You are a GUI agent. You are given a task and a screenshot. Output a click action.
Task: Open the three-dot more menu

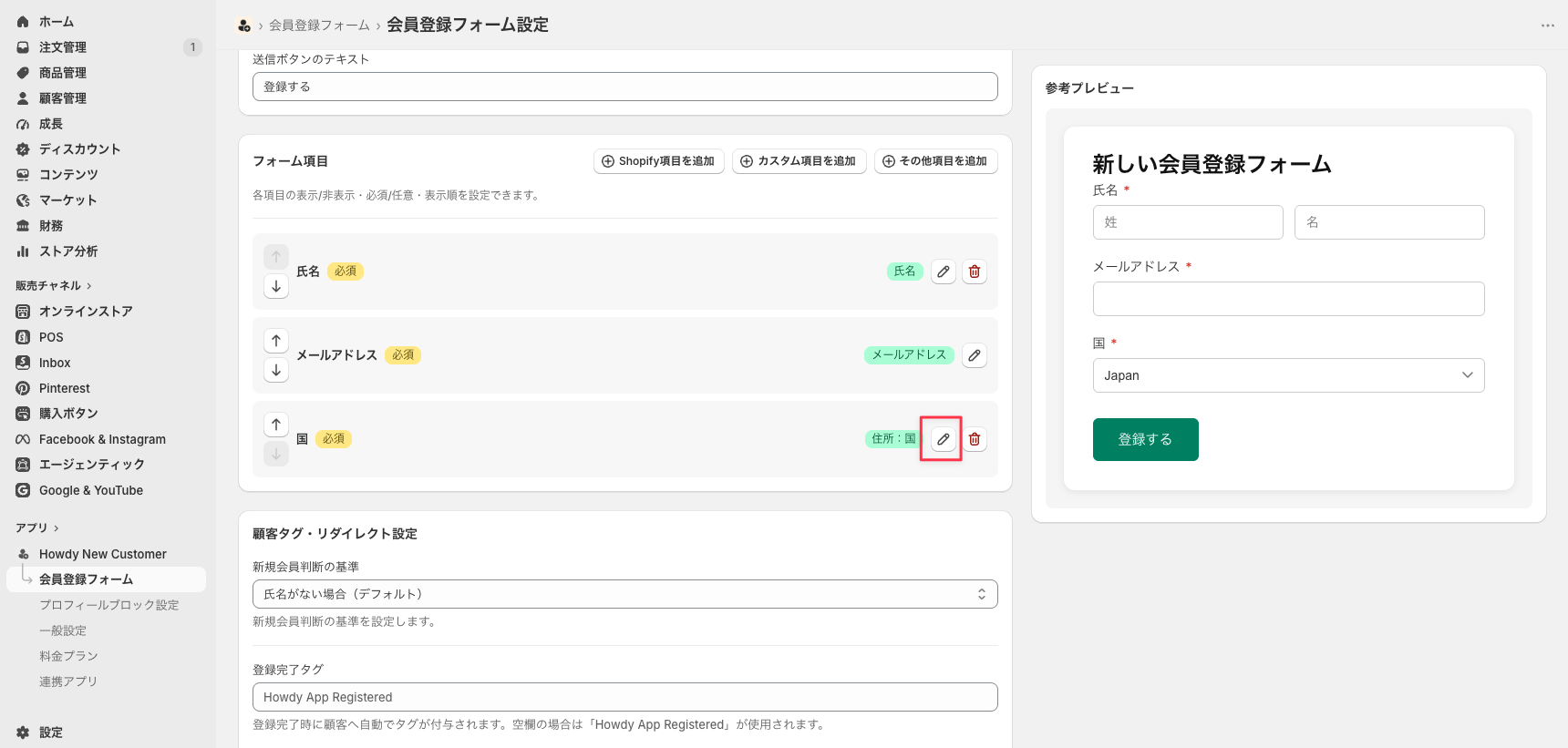[x=1547, y=26]
